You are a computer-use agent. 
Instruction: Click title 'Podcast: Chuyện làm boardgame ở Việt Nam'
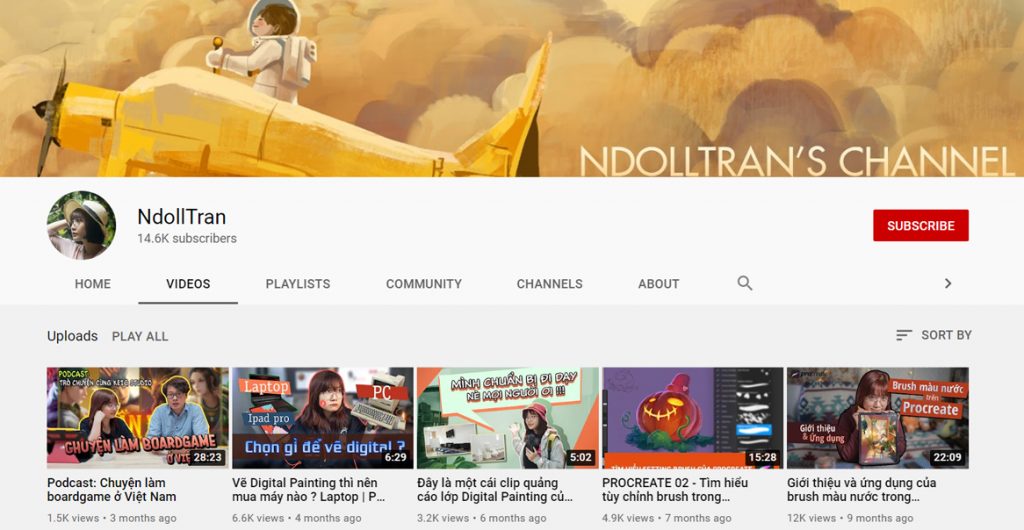tap(112, 489)
